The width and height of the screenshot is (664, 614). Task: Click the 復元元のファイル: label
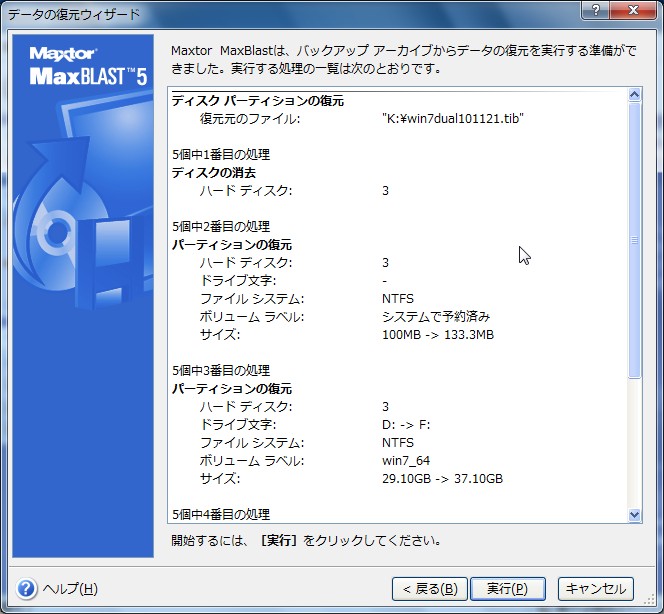250,119
